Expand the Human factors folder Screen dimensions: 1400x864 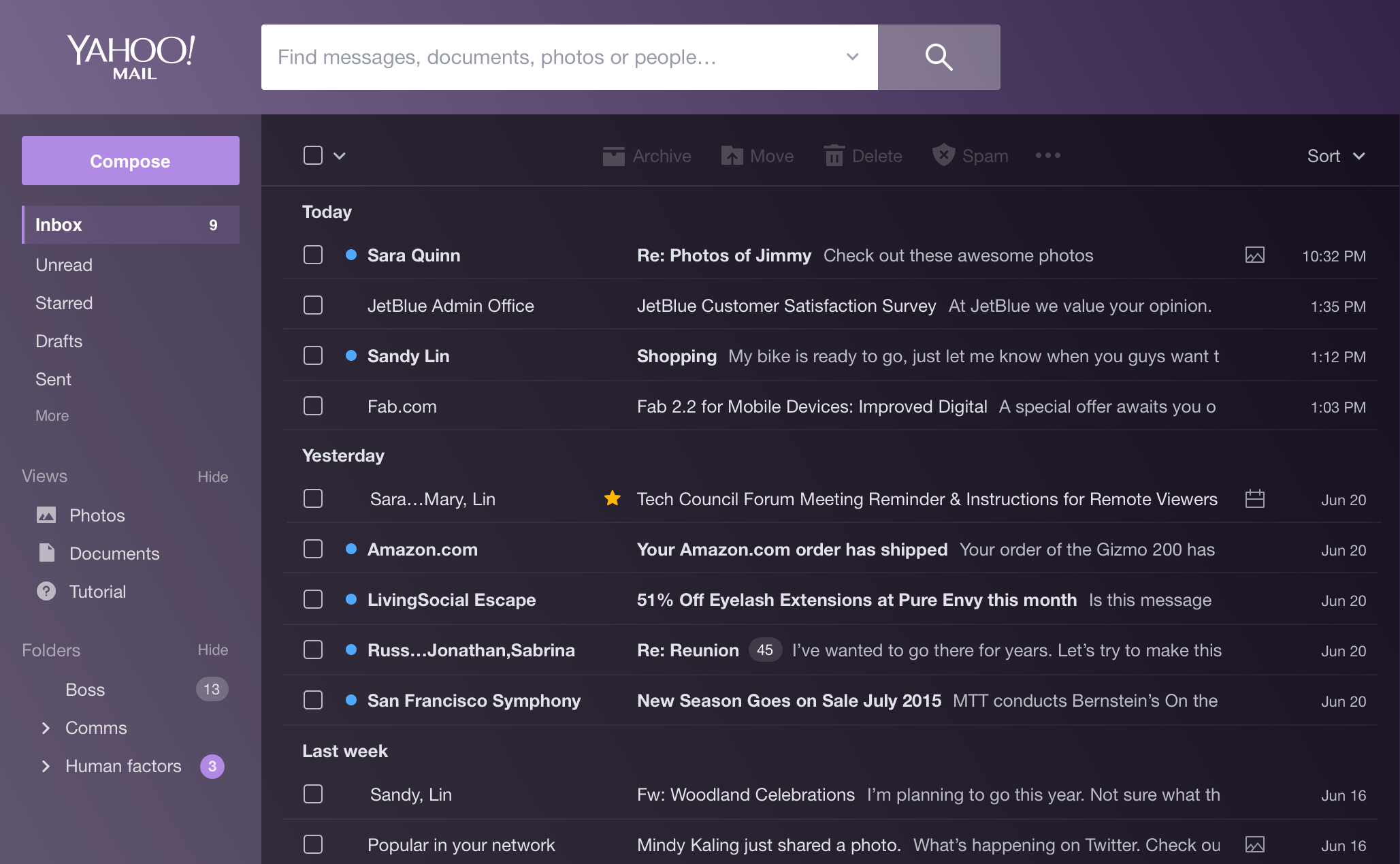point(45,766)
